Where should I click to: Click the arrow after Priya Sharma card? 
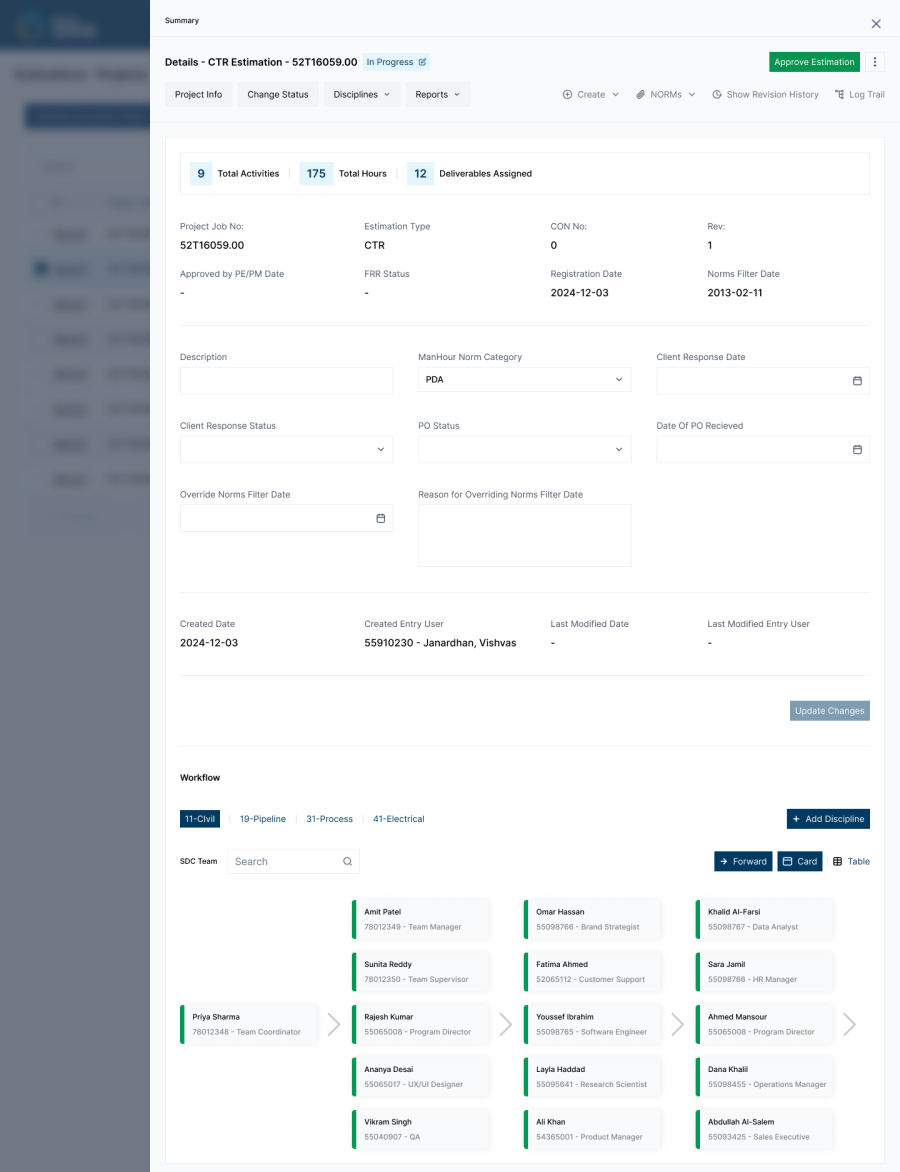(334, 1024)
